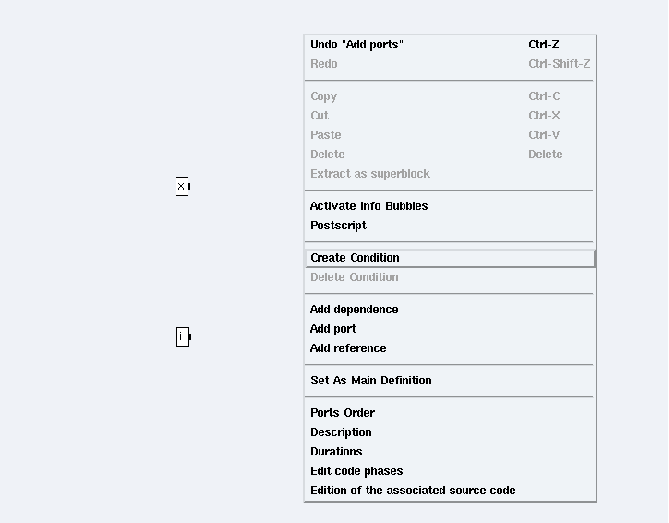Image resolution: width=669 pixels, height=523 pixels.
Task: Open Durations from the context menu
Action: (x=450, y=451)
